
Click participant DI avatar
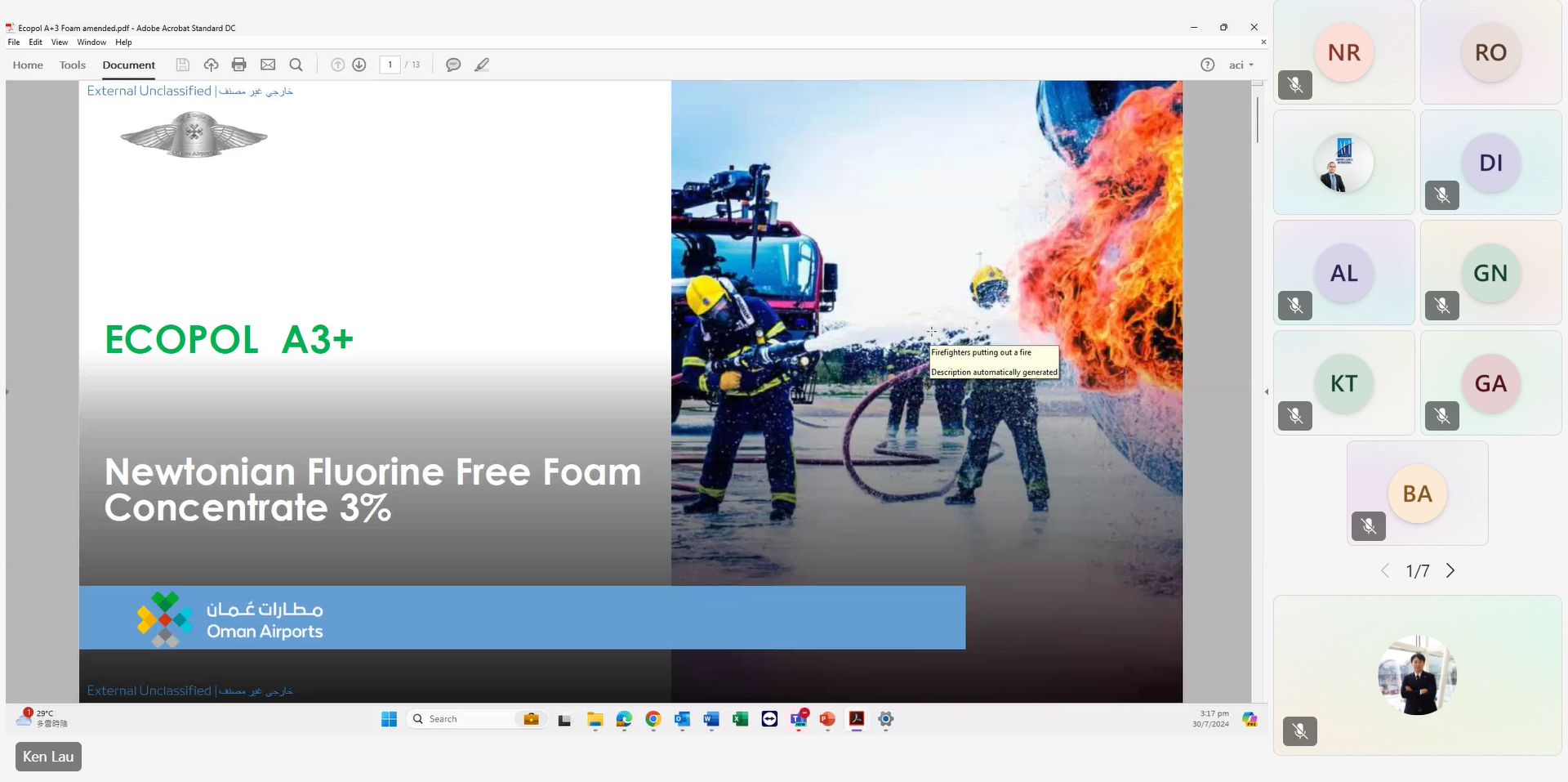tap(1490, 163)
